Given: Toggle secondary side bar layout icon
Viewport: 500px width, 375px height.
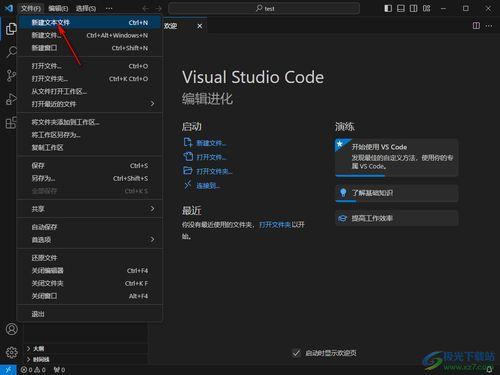Looking at the screenshot, I should (413, 8).
